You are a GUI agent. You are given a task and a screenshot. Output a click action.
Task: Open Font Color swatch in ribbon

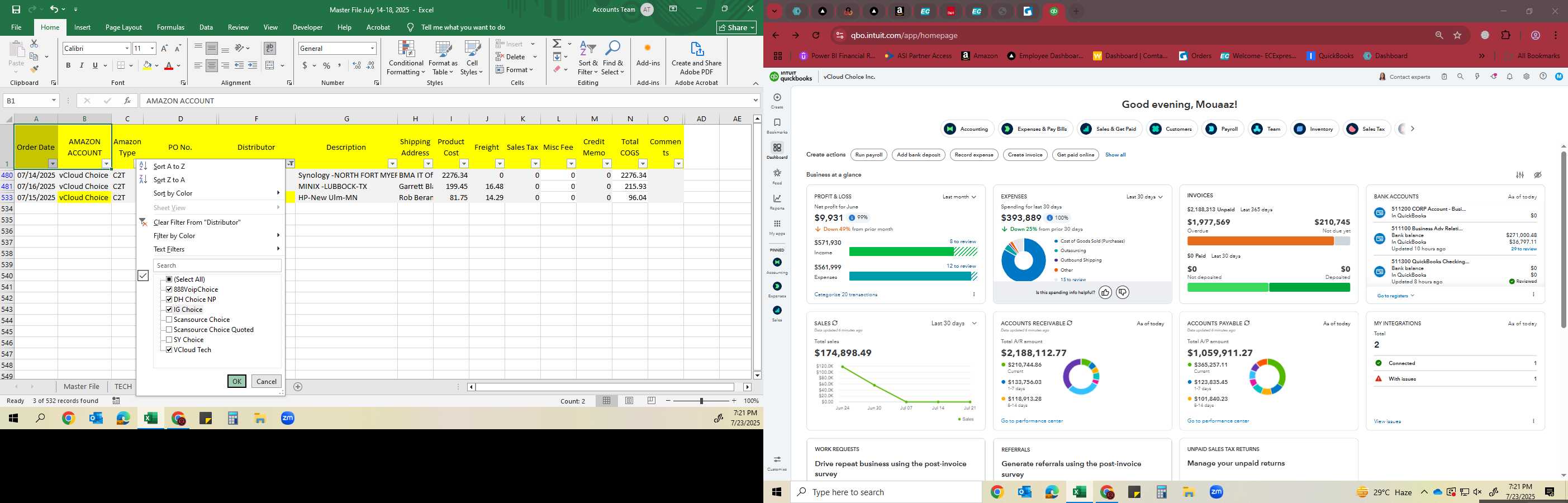pyautogui.click(x=169, y=66)
